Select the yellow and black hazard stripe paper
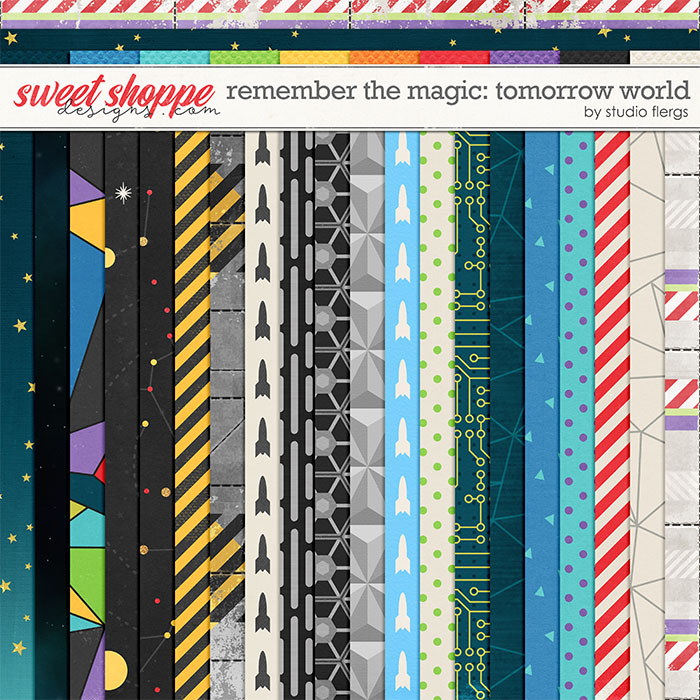The width and height of the screenshot is (700, 700). click(192, 416)
